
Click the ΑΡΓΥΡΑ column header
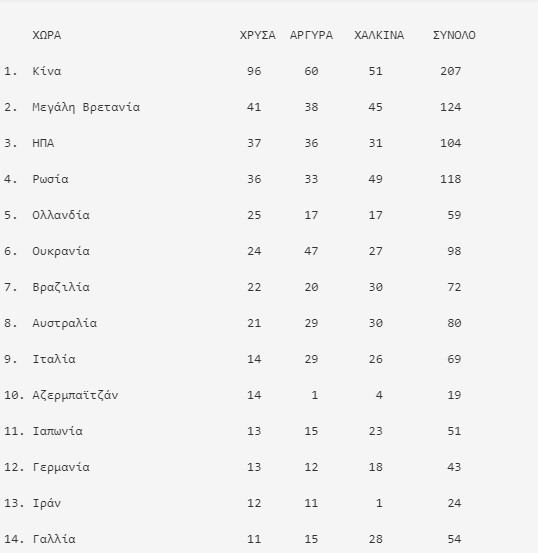click(311, 35)
